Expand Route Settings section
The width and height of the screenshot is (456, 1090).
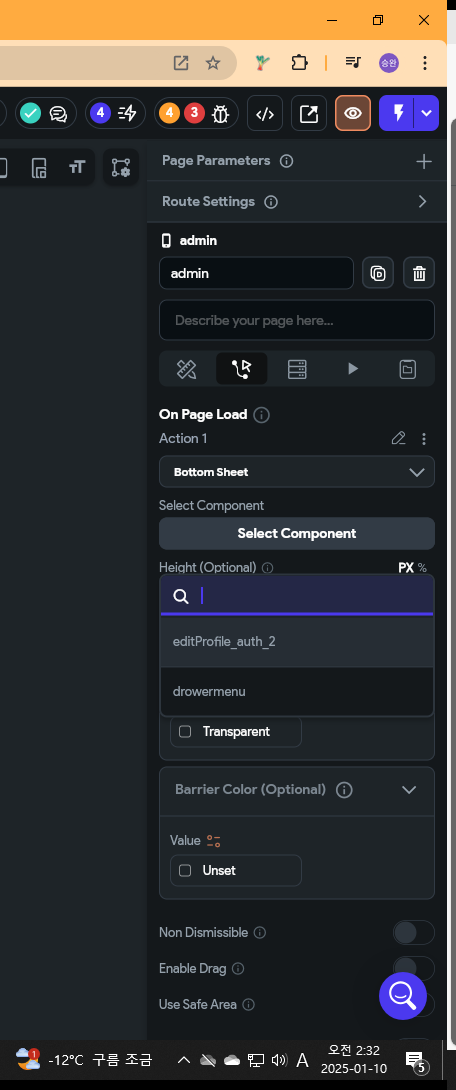(422, 202)
